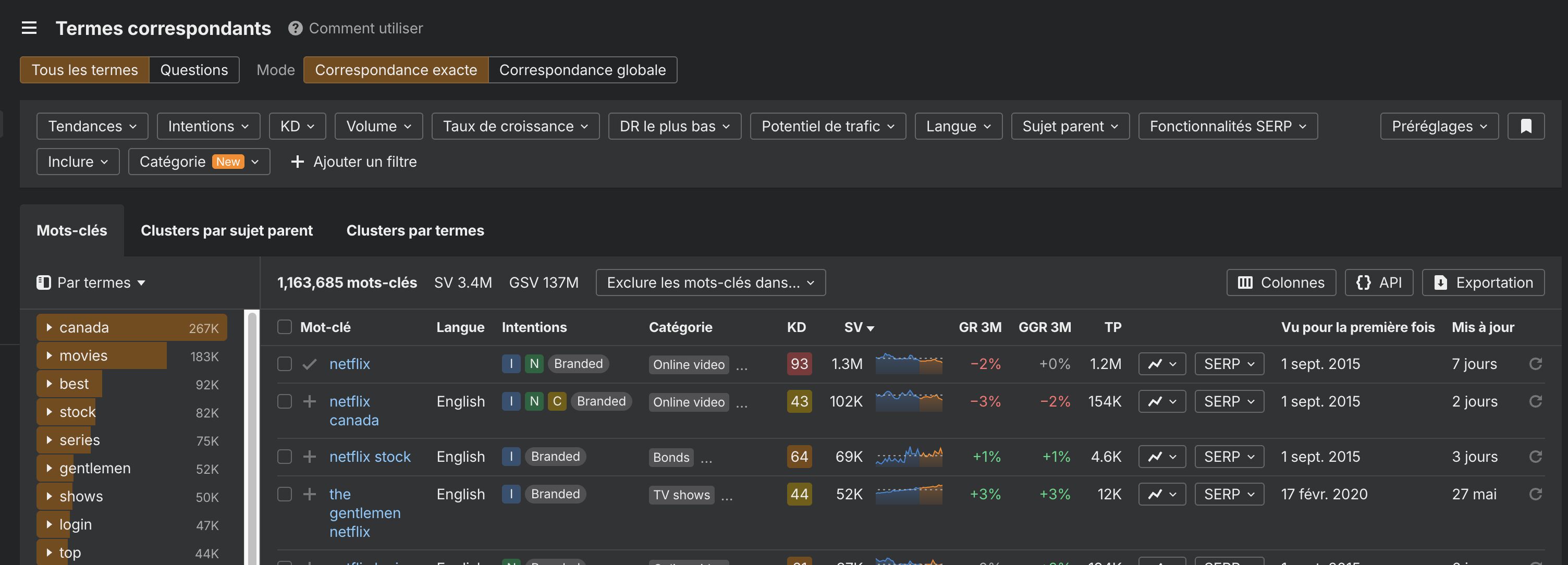Click the SV sort arrow icon
The image size is (1568, 565).
[871, 328]
